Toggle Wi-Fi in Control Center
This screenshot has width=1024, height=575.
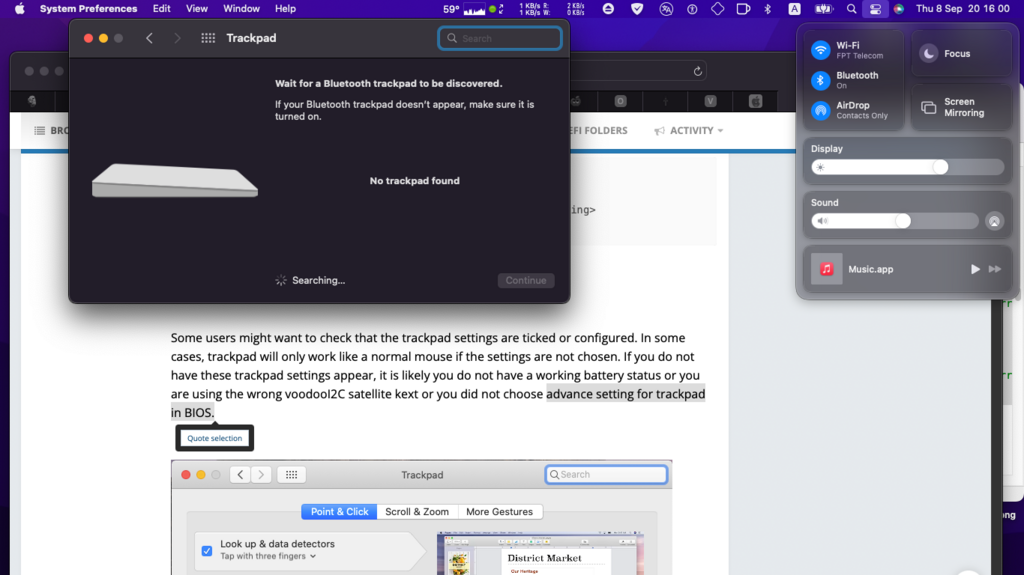(821, 50)
